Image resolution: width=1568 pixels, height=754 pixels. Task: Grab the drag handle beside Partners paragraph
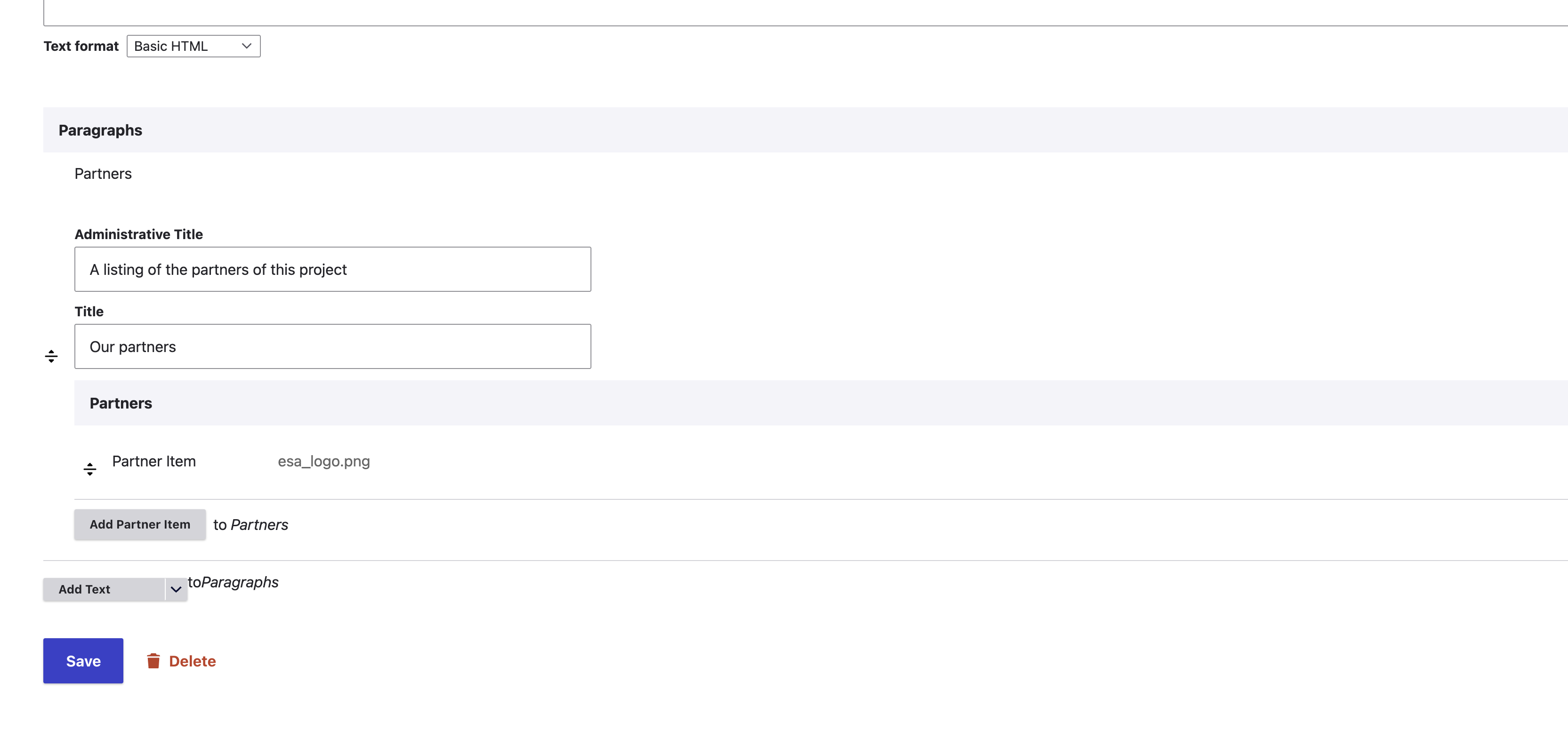(51, 356)
